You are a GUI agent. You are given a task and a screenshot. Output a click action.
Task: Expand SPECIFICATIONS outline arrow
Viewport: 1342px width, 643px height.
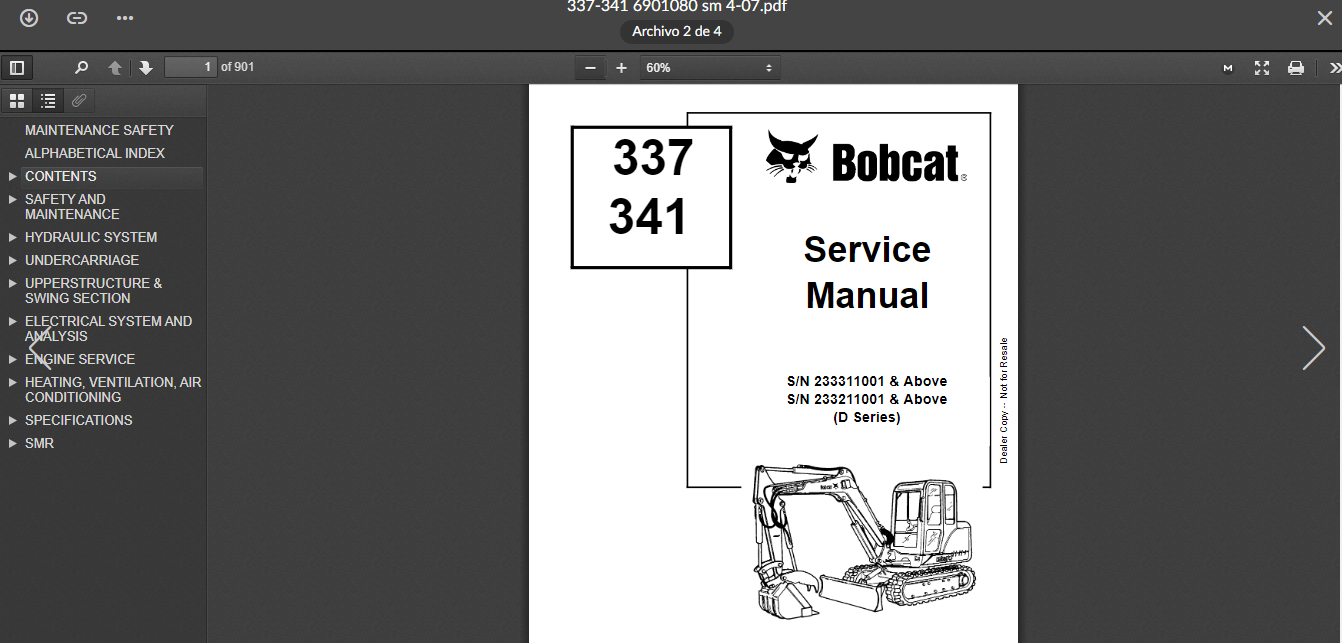click(x=13, y=420)
